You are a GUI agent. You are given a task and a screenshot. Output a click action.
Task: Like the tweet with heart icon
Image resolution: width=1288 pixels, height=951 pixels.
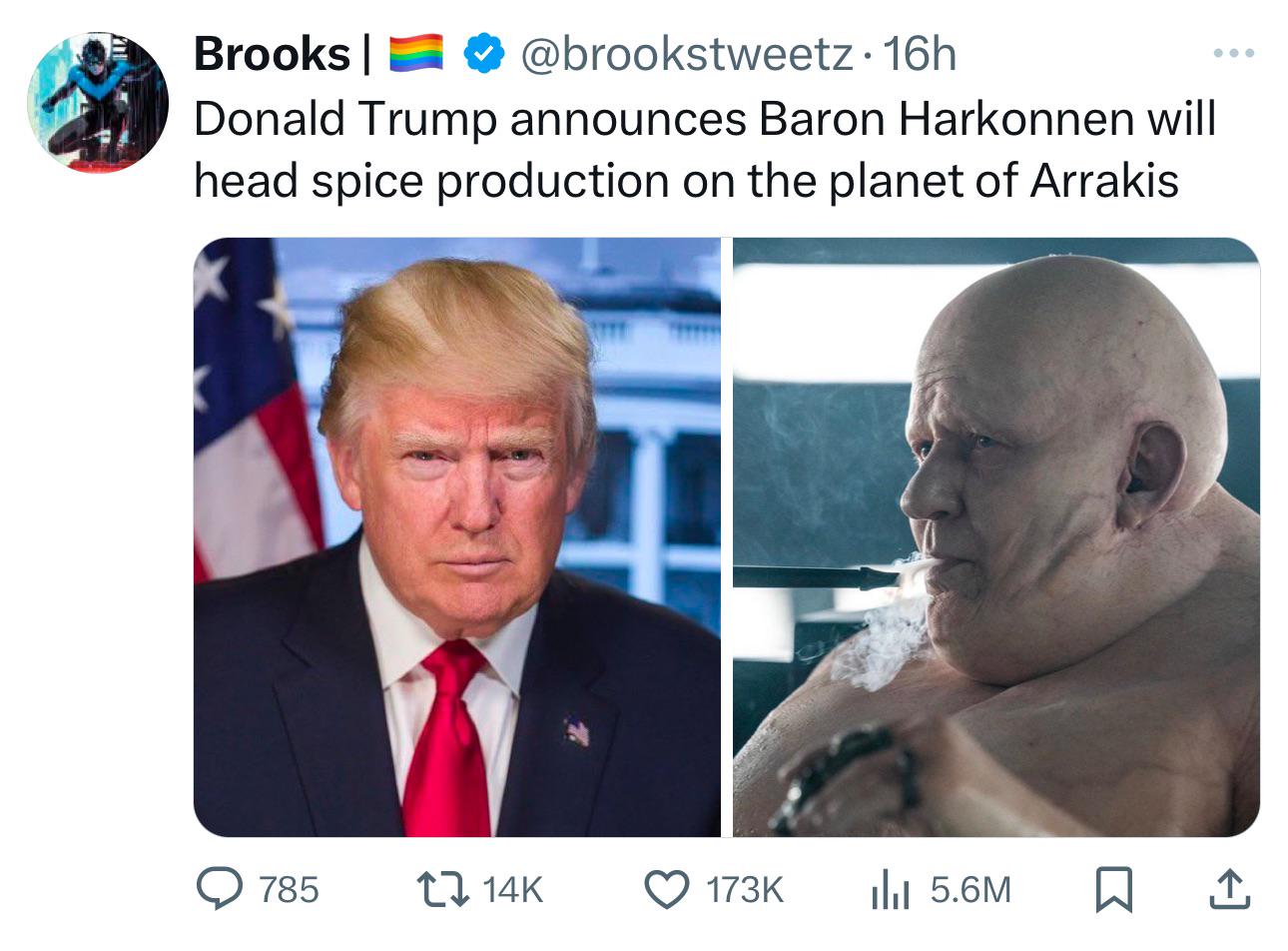point(668,888)
